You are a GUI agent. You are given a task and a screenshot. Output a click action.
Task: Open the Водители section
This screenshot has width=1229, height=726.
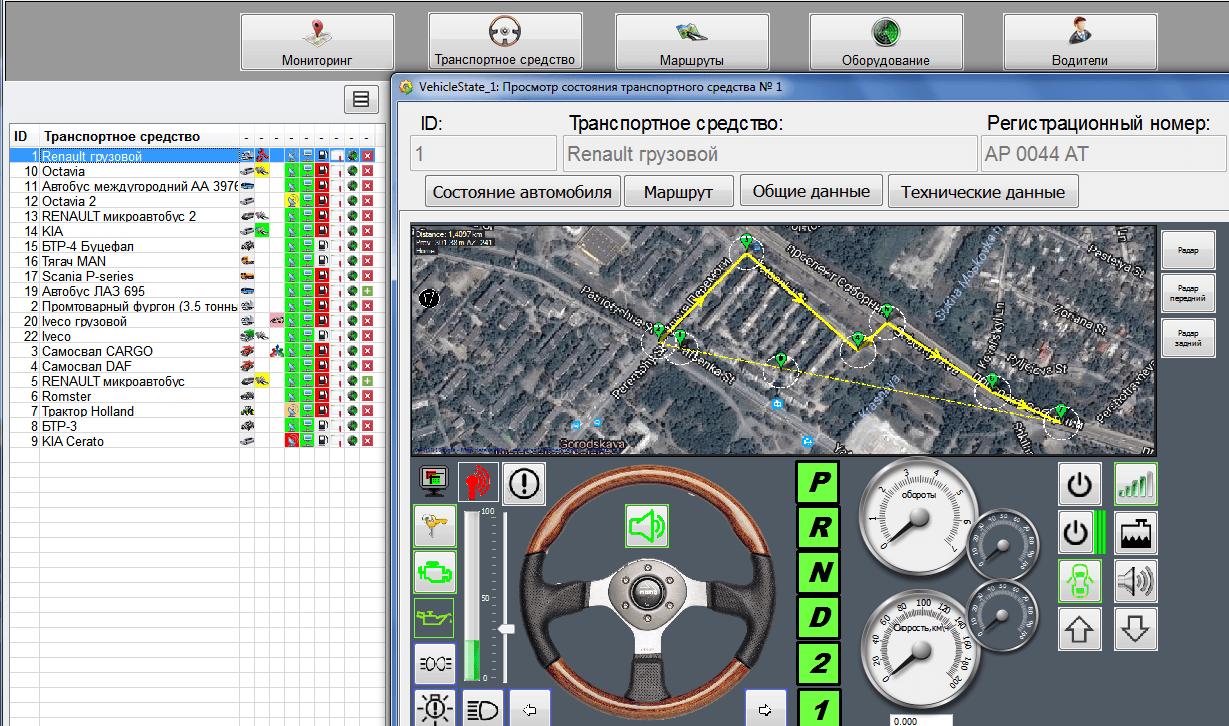tap(1080, 42)
